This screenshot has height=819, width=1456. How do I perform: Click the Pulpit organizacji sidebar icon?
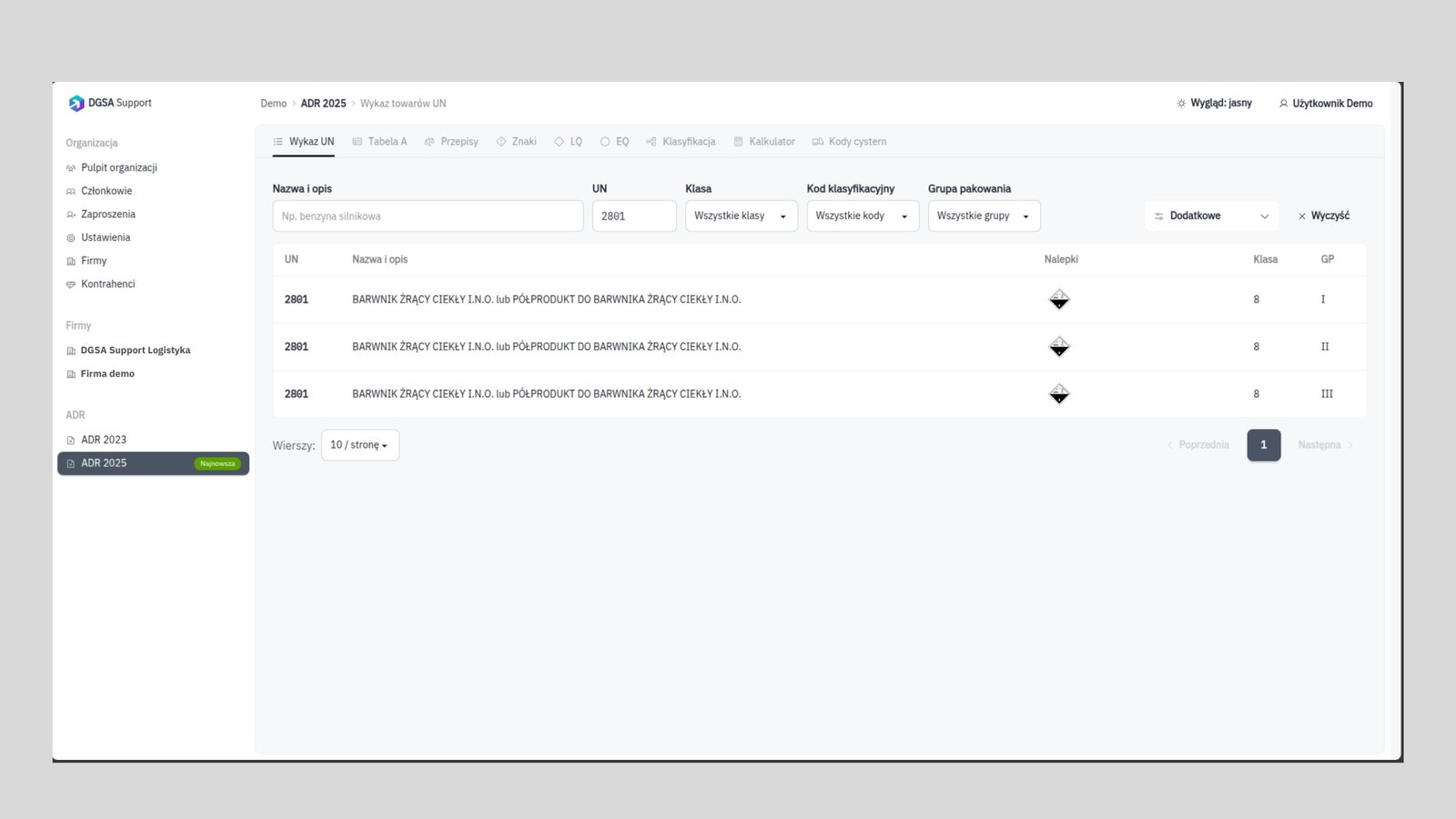[x=71, y=168]
